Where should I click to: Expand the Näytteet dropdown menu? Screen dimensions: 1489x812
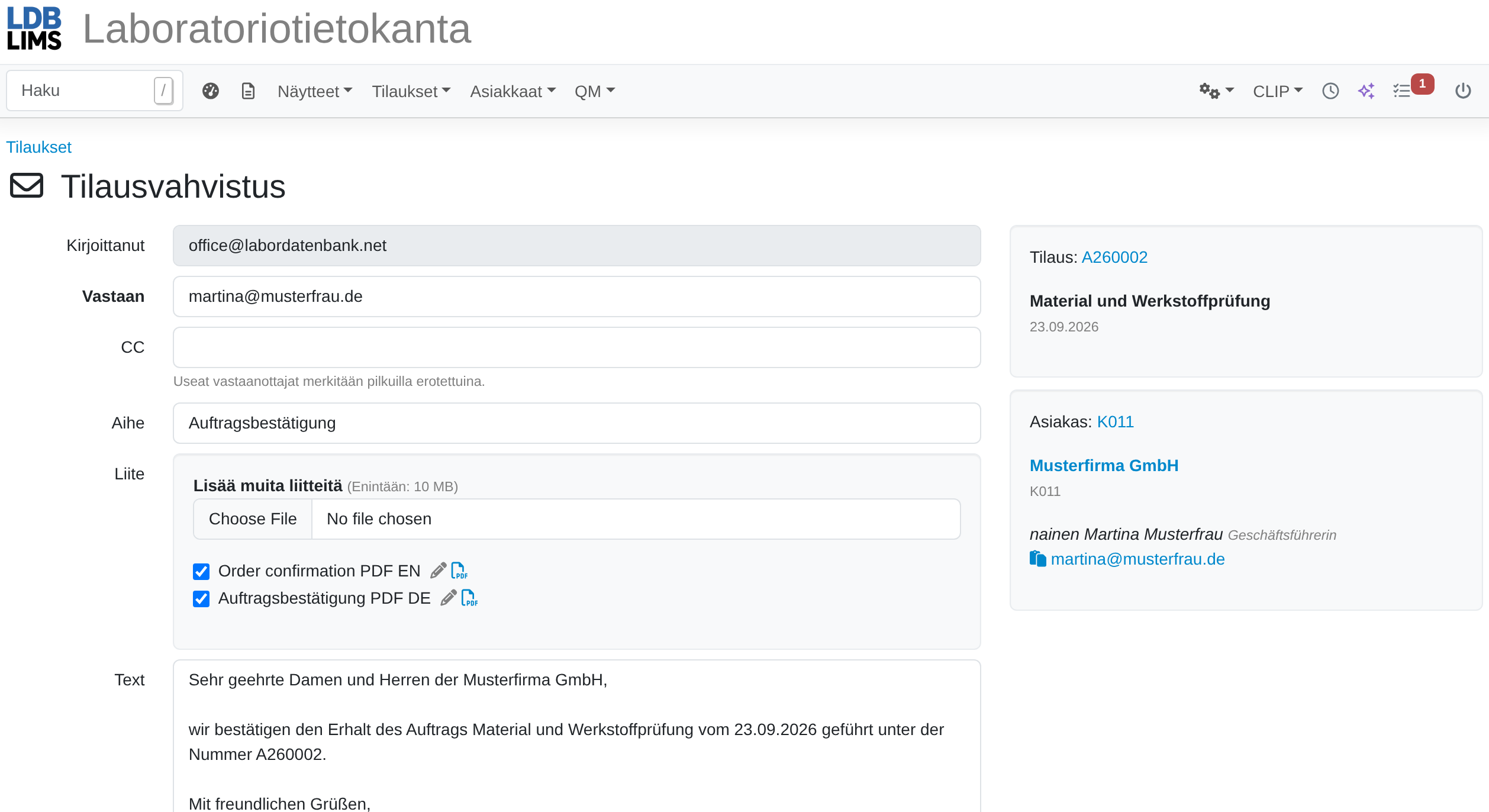click(315, 91)
